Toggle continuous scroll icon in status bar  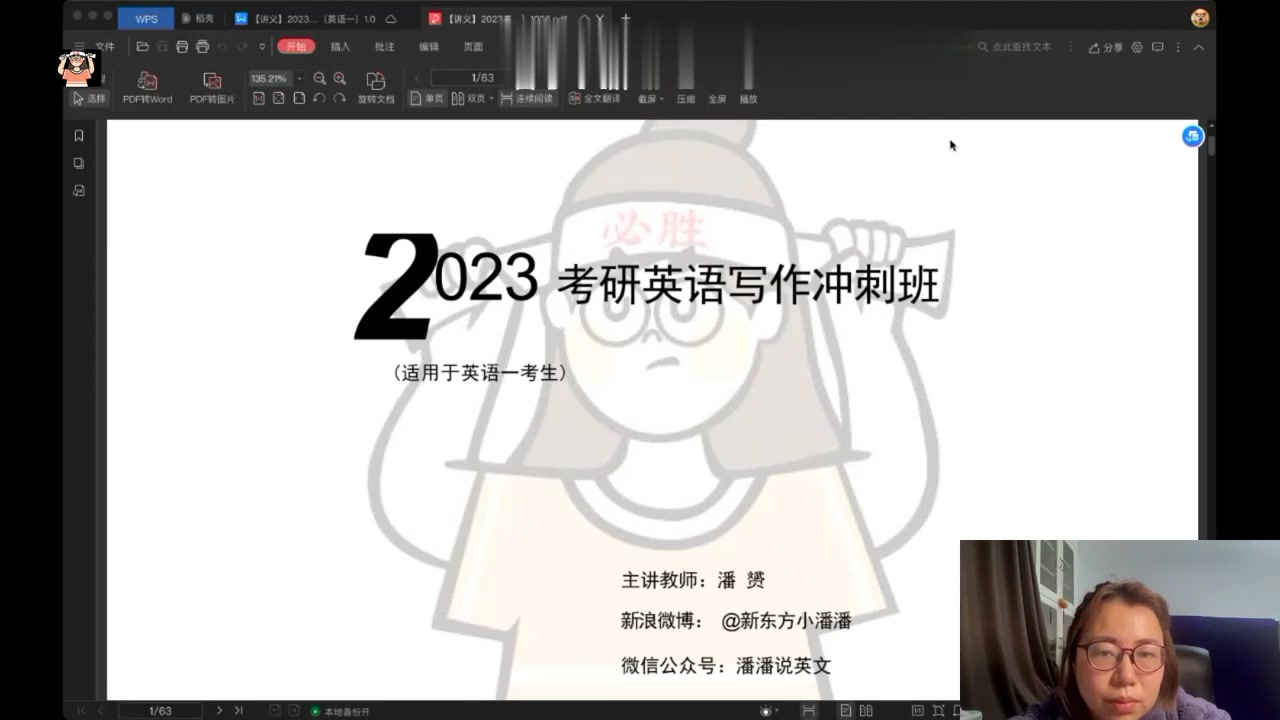click(809, 711)
